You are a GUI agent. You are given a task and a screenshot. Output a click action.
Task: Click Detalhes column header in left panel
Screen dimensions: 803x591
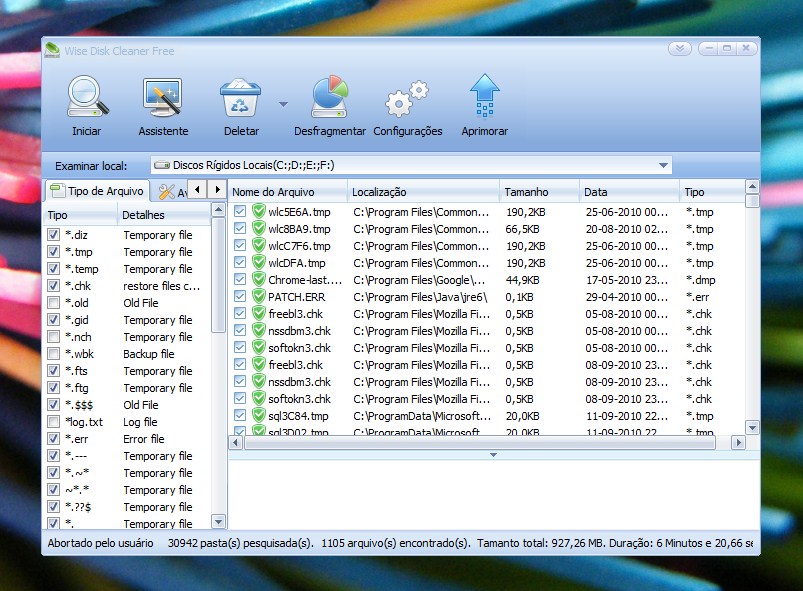(164, 215)
